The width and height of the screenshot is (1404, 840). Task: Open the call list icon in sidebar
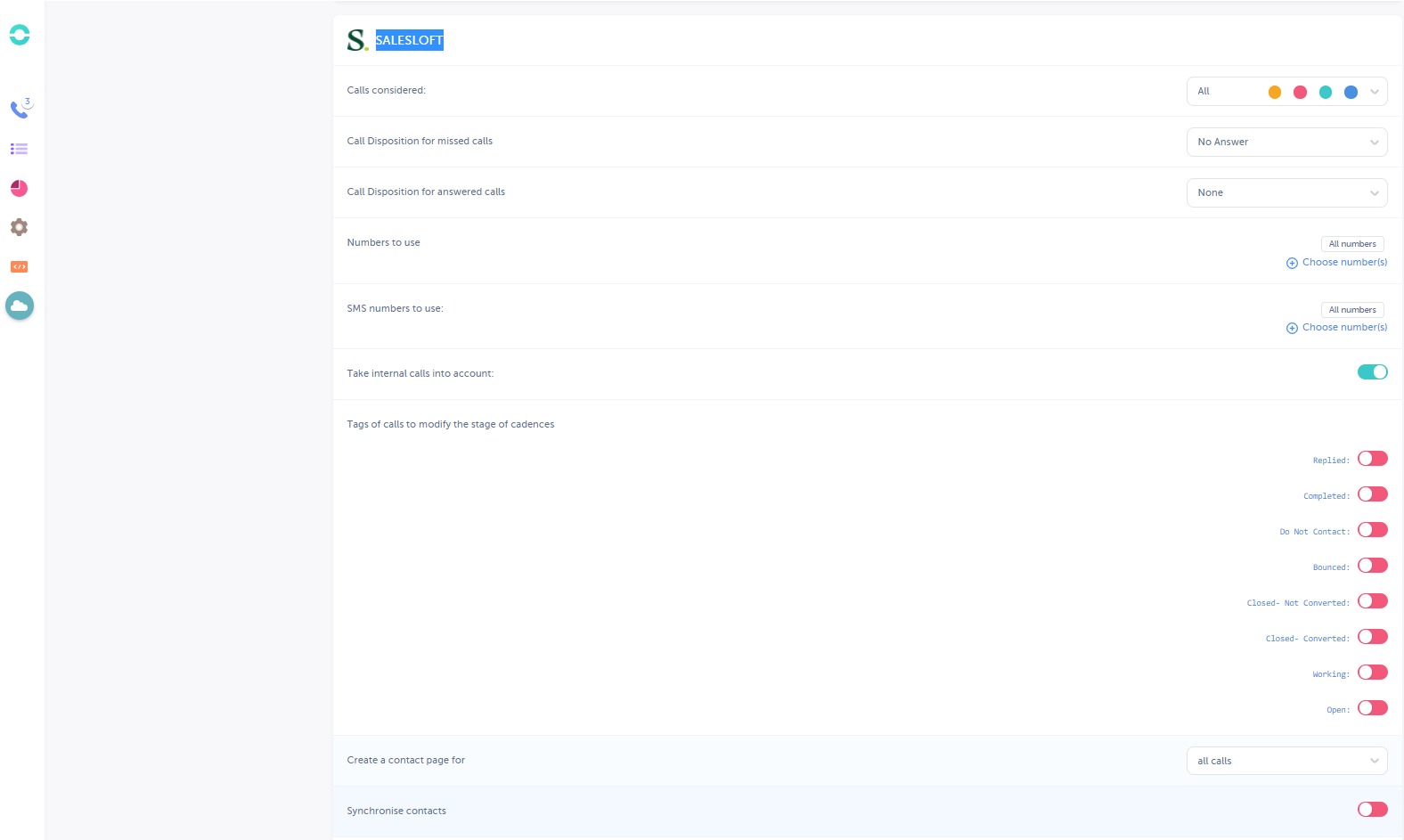19,149
